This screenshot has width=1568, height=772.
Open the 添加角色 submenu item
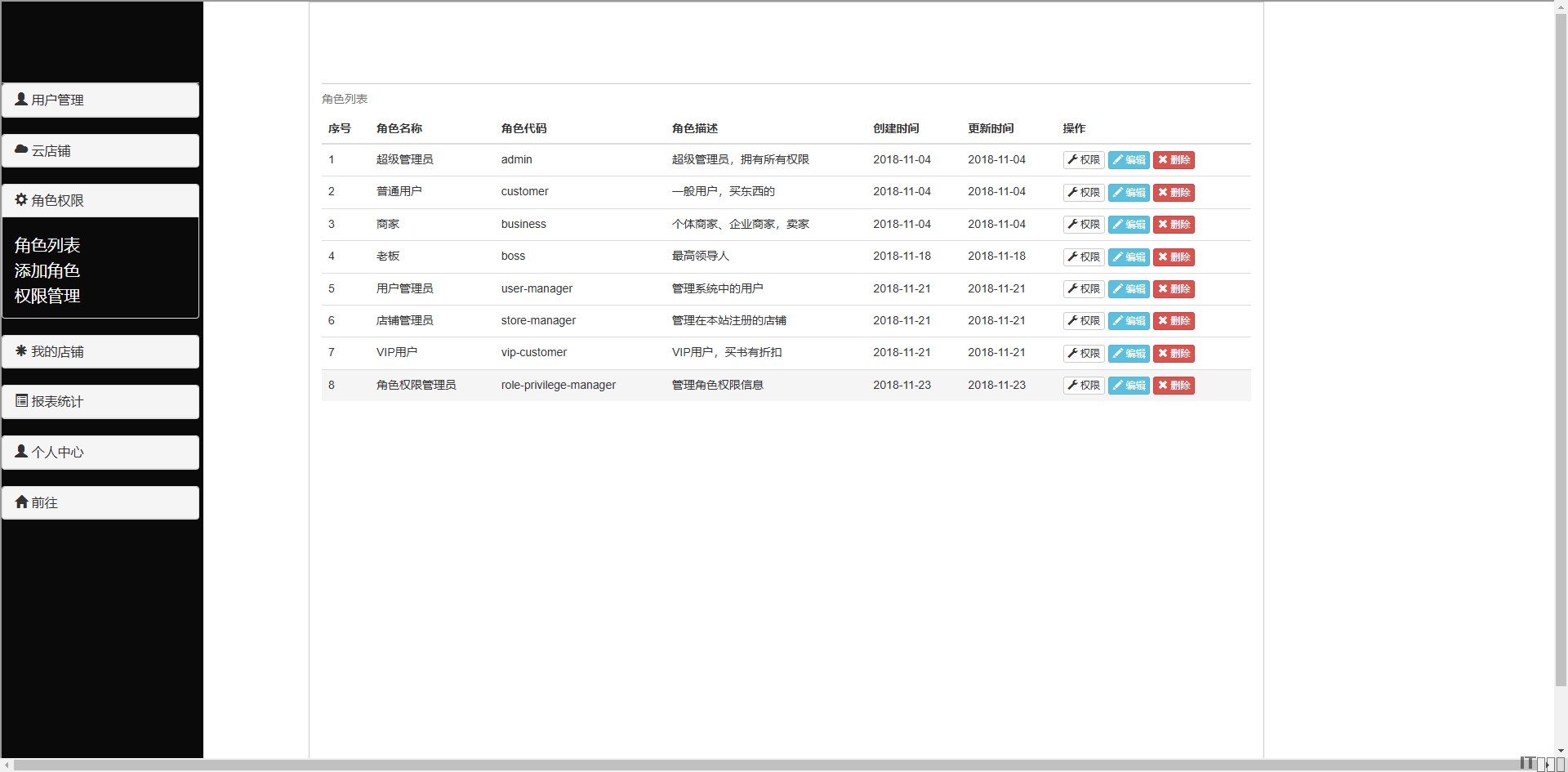tap(47, 270)
